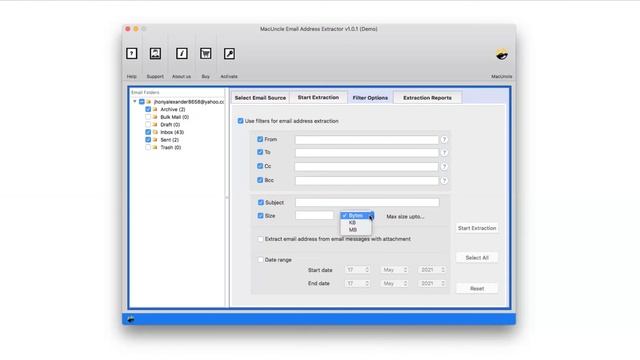This screenshot has width=640, height=360.
Task: Open the Start date year selector
Action: click(432, 270)
